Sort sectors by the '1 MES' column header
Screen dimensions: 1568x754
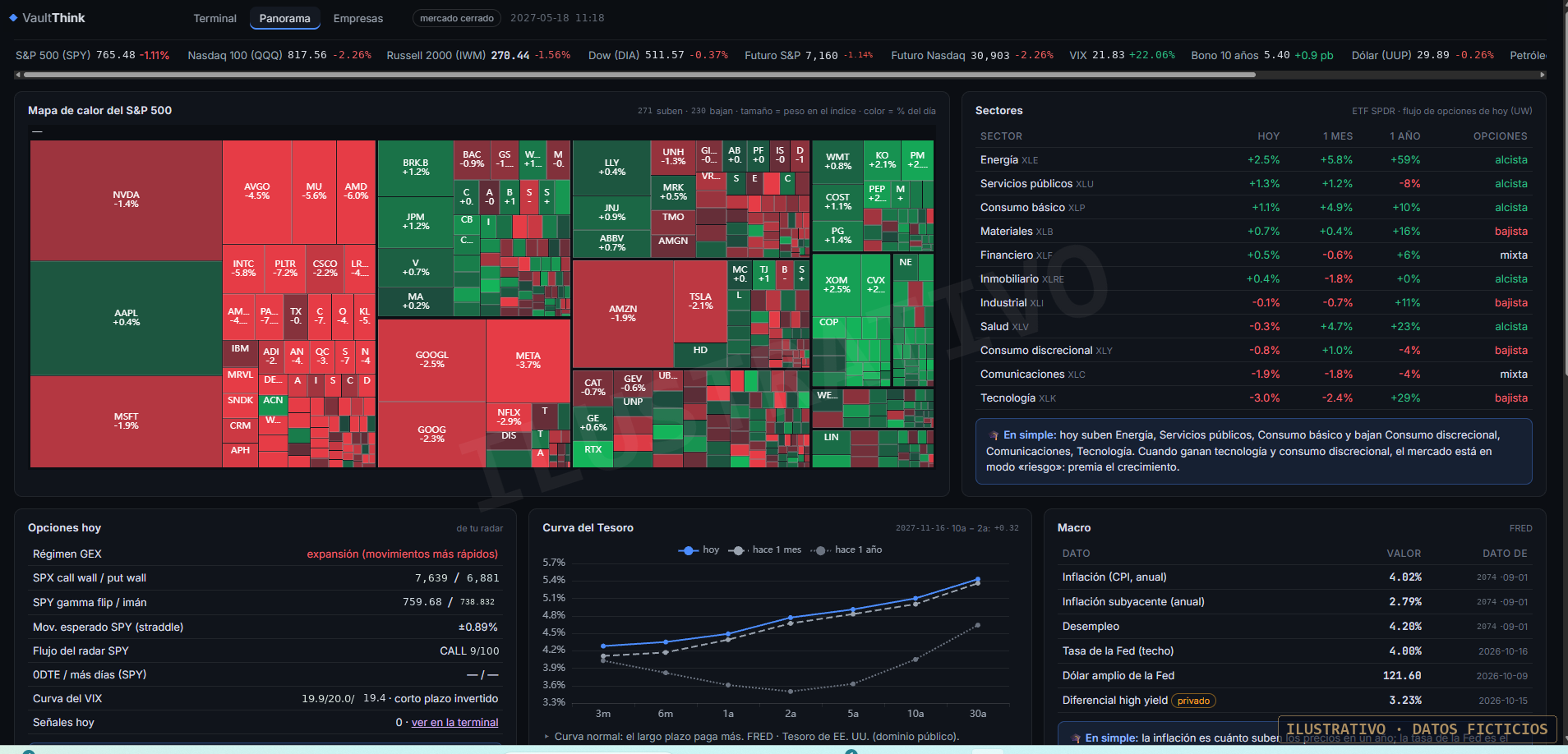pyautogui.click(x=1337, y=136)
